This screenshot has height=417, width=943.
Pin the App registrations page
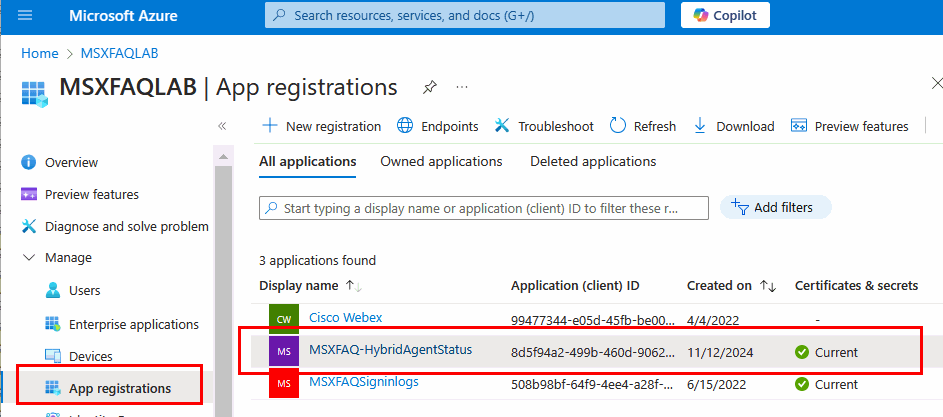point(429,87)
